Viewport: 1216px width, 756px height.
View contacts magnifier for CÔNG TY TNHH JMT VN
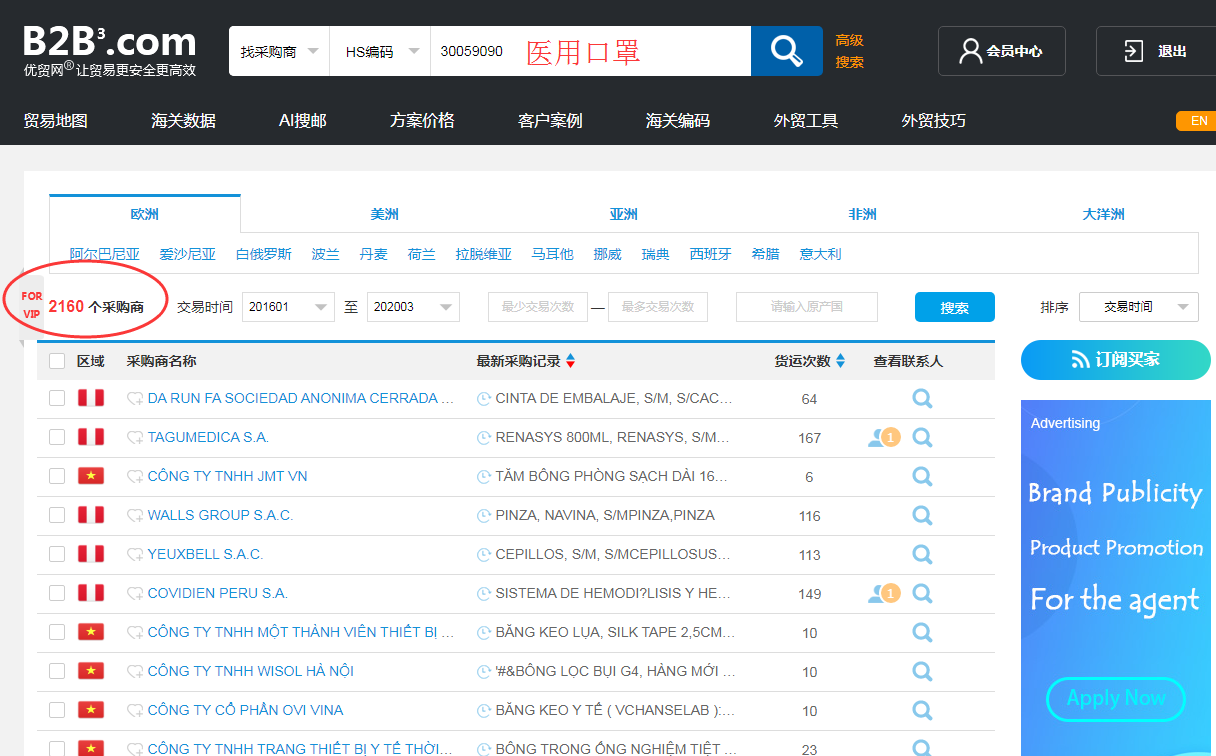tap(922, 476)
